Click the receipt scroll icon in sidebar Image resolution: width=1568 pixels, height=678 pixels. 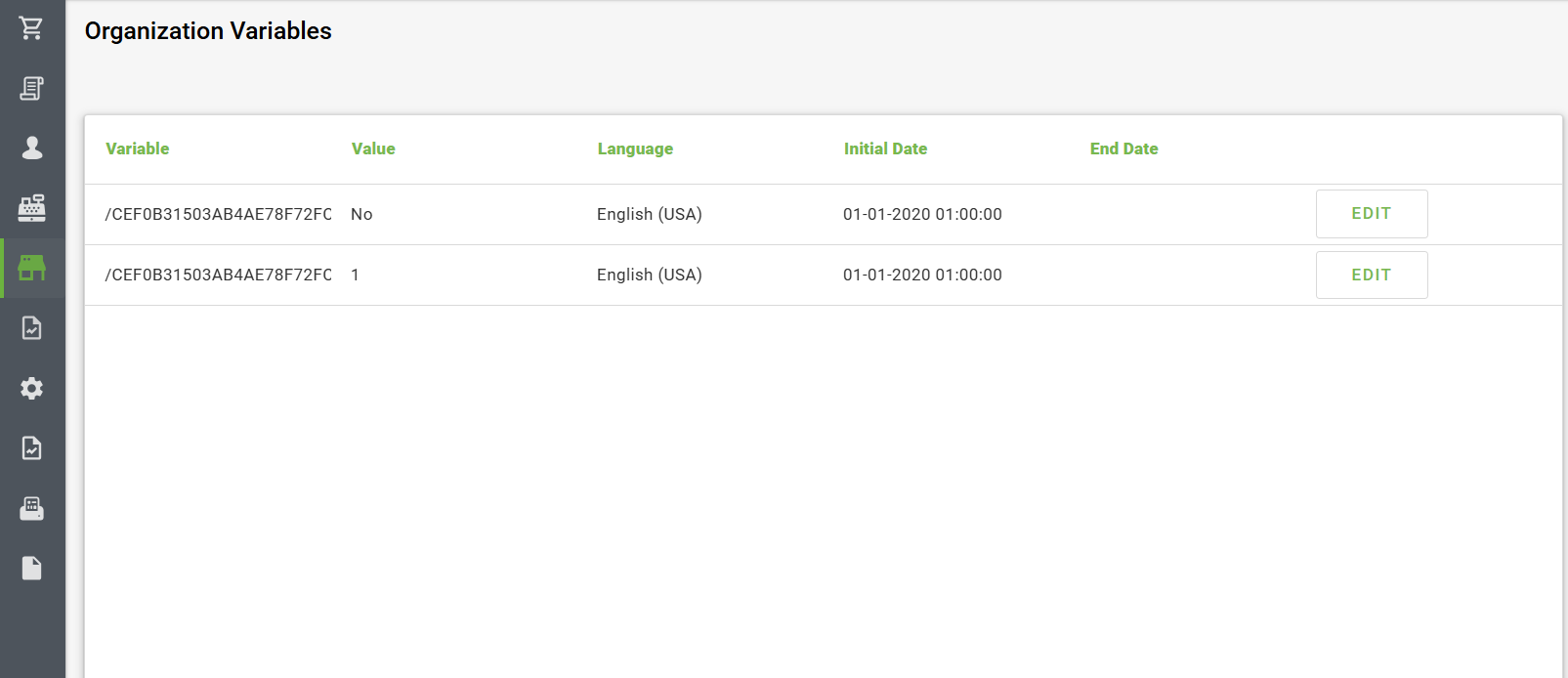[31, 89]
